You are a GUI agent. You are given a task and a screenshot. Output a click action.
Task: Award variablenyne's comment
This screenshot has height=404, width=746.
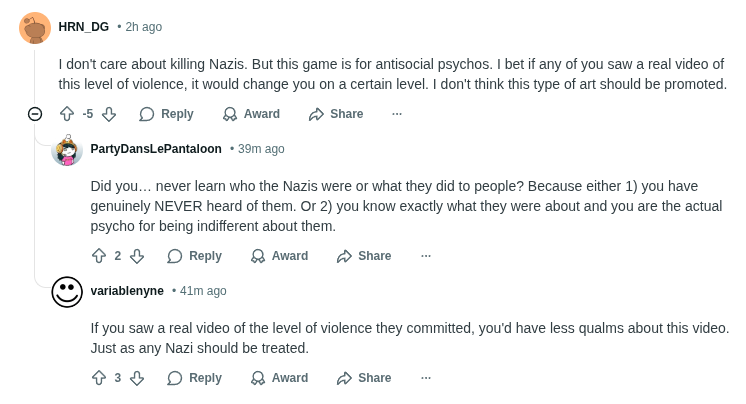[279, 378]
